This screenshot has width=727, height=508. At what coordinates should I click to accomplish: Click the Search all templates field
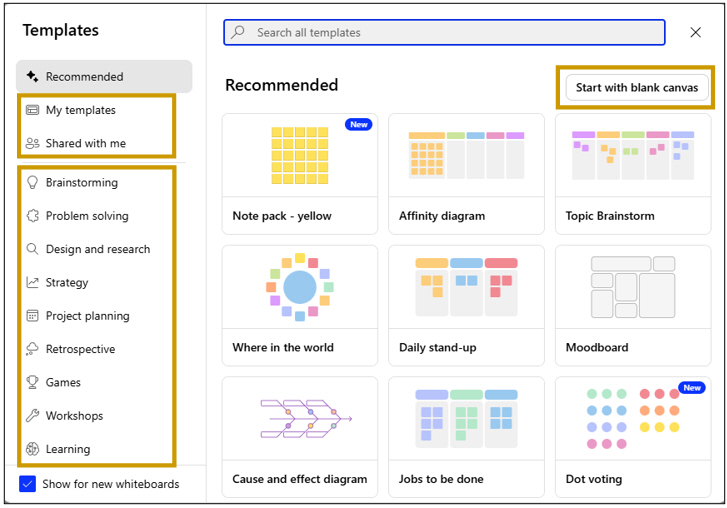[444, 32]
